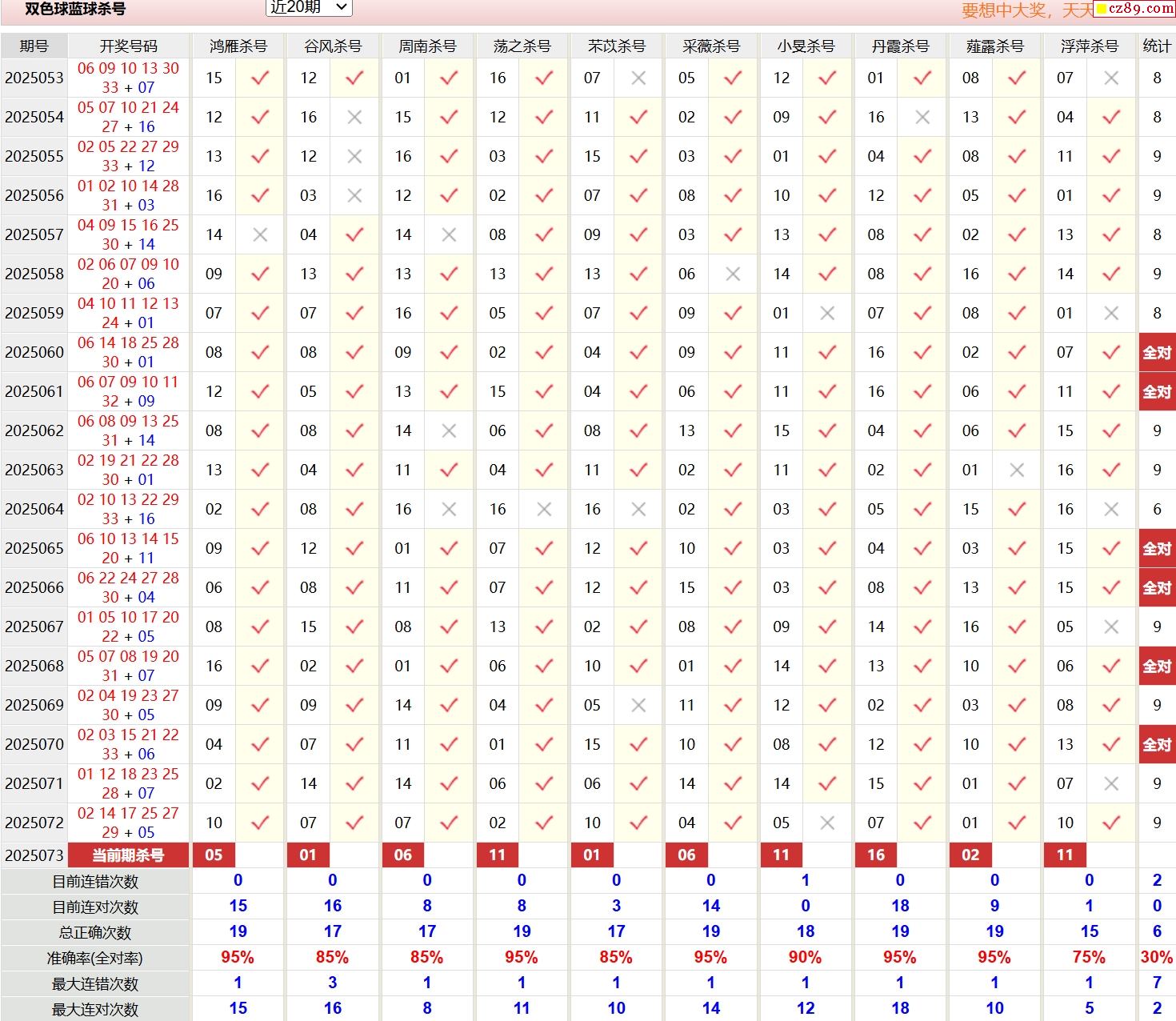Select the 采薇杀号 column header

711,46
